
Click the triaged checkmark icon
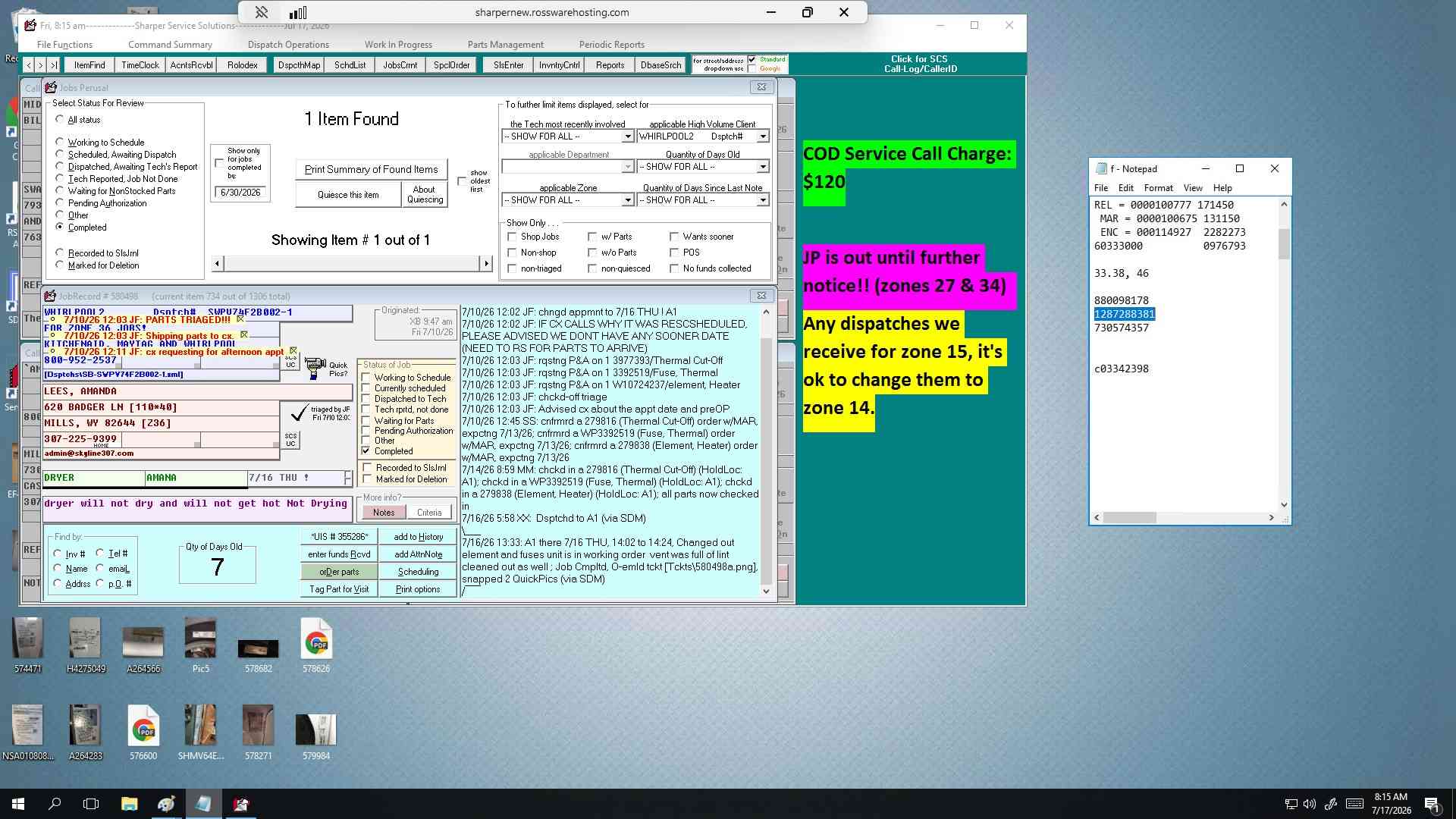(x=299, y=413)
